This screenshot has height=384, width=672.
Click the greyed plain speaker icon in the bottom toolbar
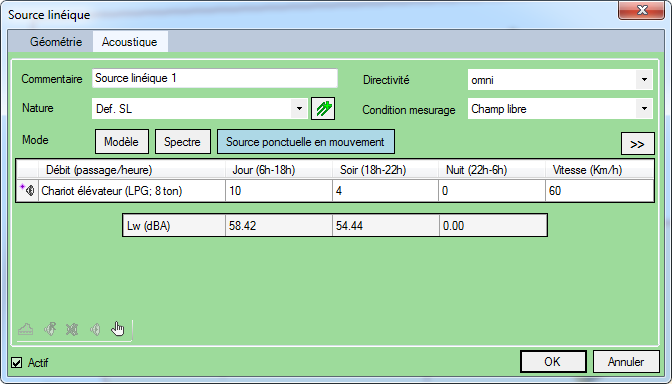95,329
